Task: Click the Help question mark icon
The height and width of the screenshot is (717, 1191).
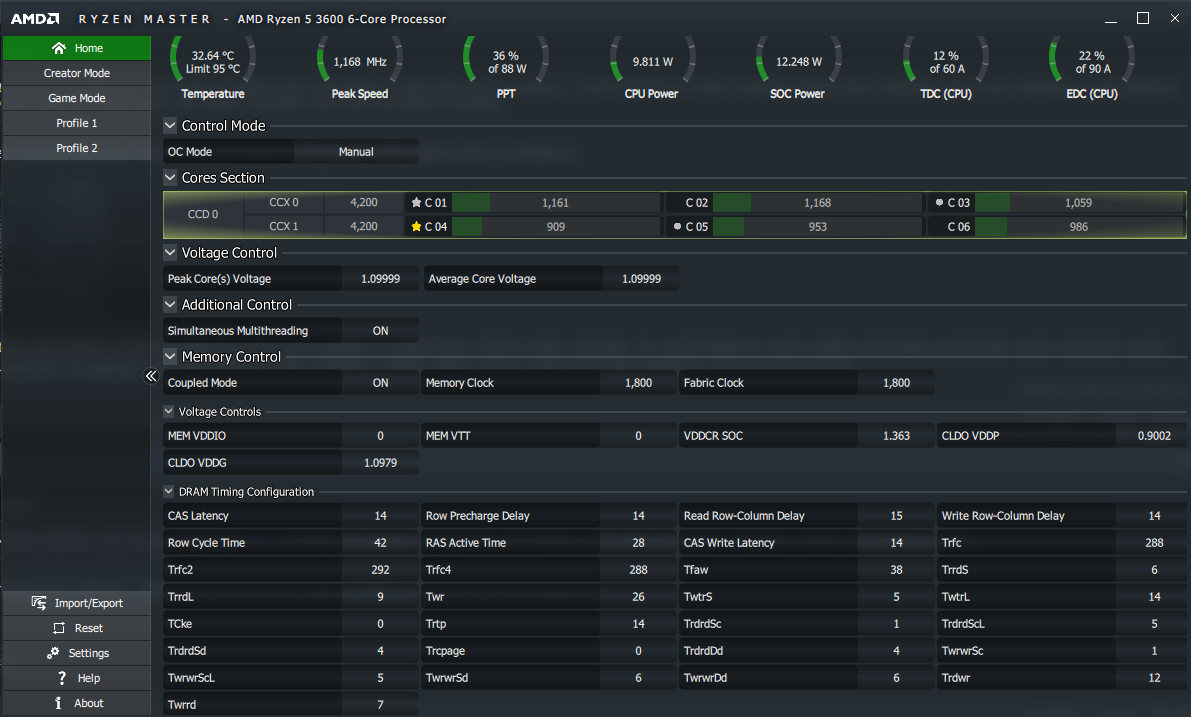Action: point(62,678)
